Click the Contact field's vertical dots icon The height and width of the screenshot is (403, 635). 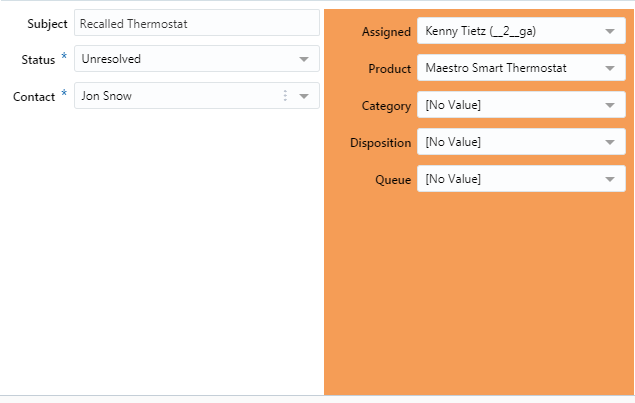pyautogui.click(x=285, y=96)
